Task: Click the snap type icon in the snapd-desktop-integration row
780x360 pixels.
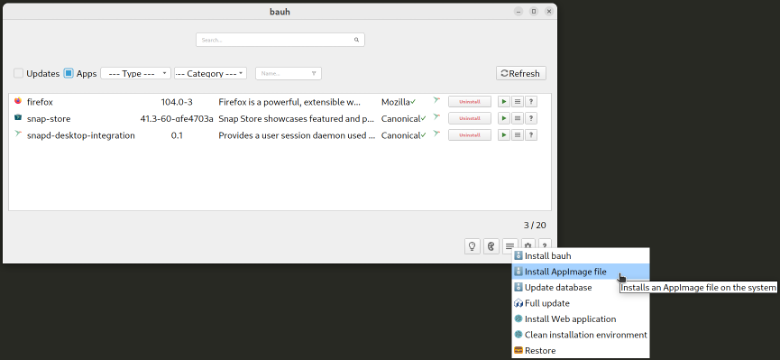Action: [436, 134]
